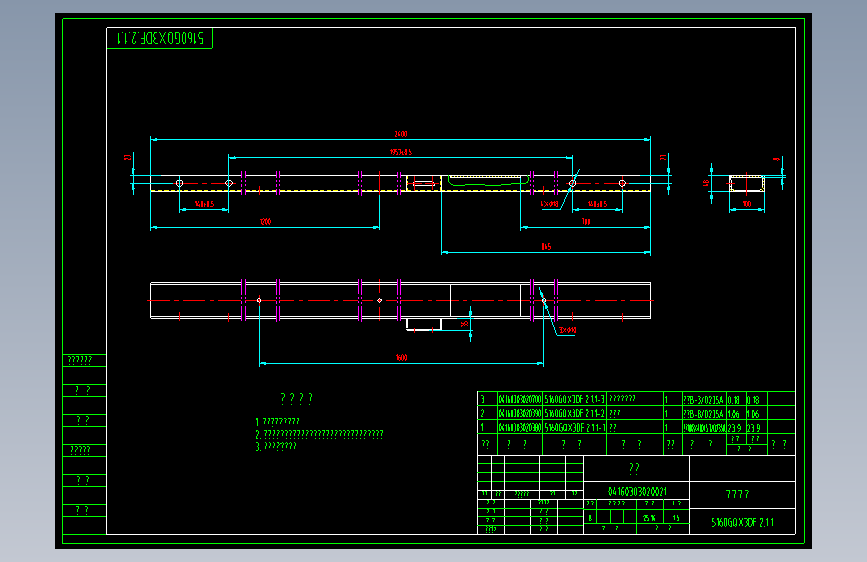This screenshot has width=867, height=562.
Task: Click the scale cell reading 1:5 in the title block
Action: point(676,517)
